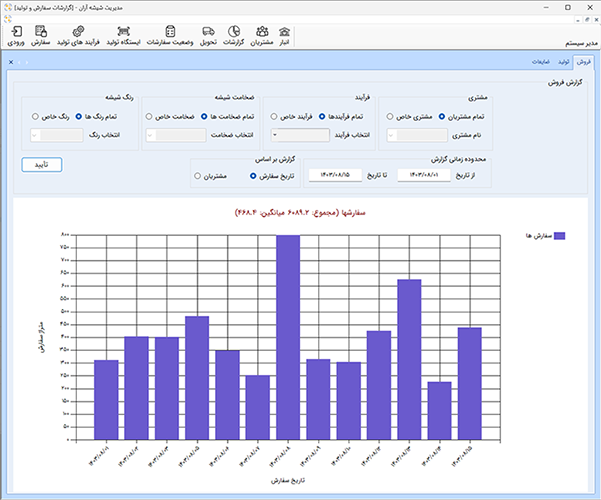Open the انتخاب رنگ dropdown

[59, 135]
